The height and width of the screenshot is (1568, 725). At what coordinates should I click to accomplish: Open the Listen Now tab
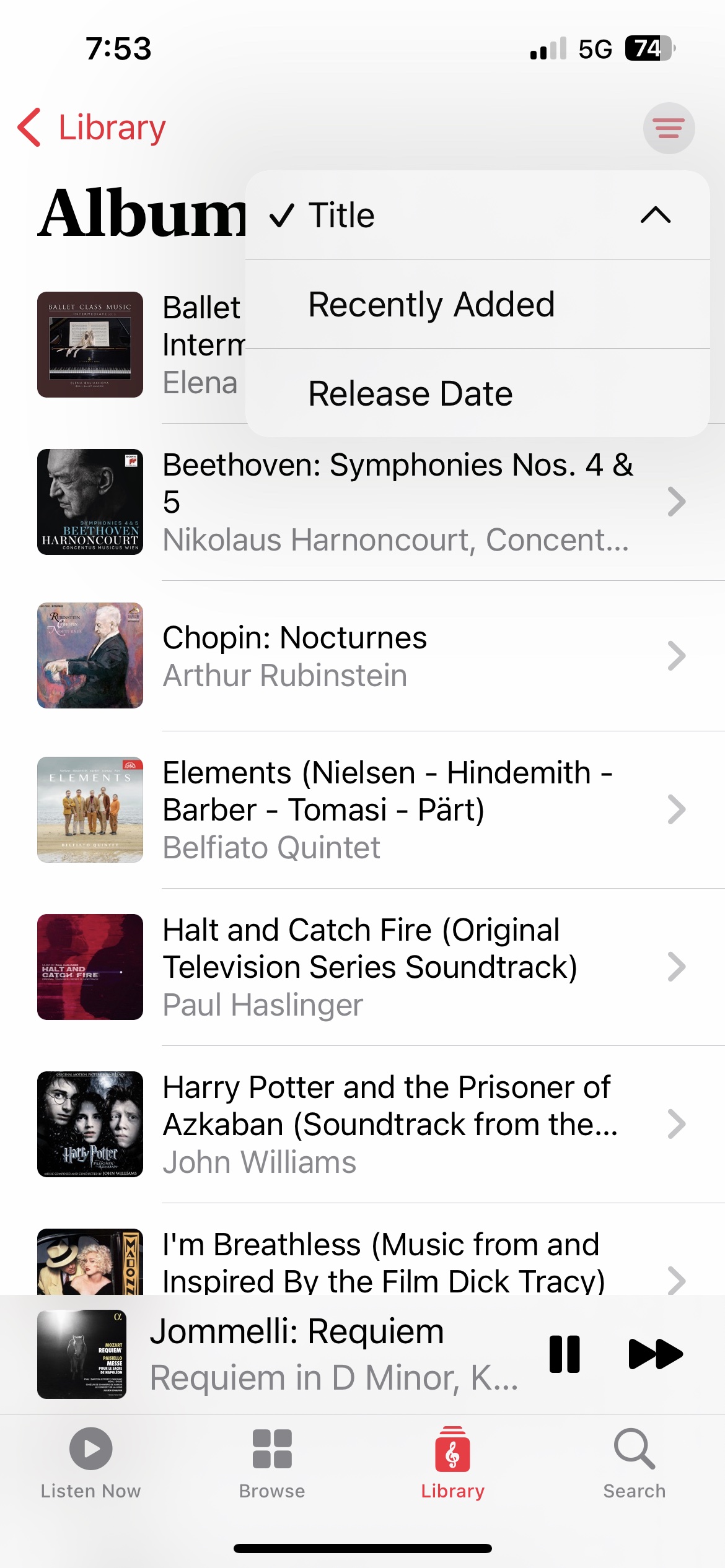click(x=90, y=1463)
